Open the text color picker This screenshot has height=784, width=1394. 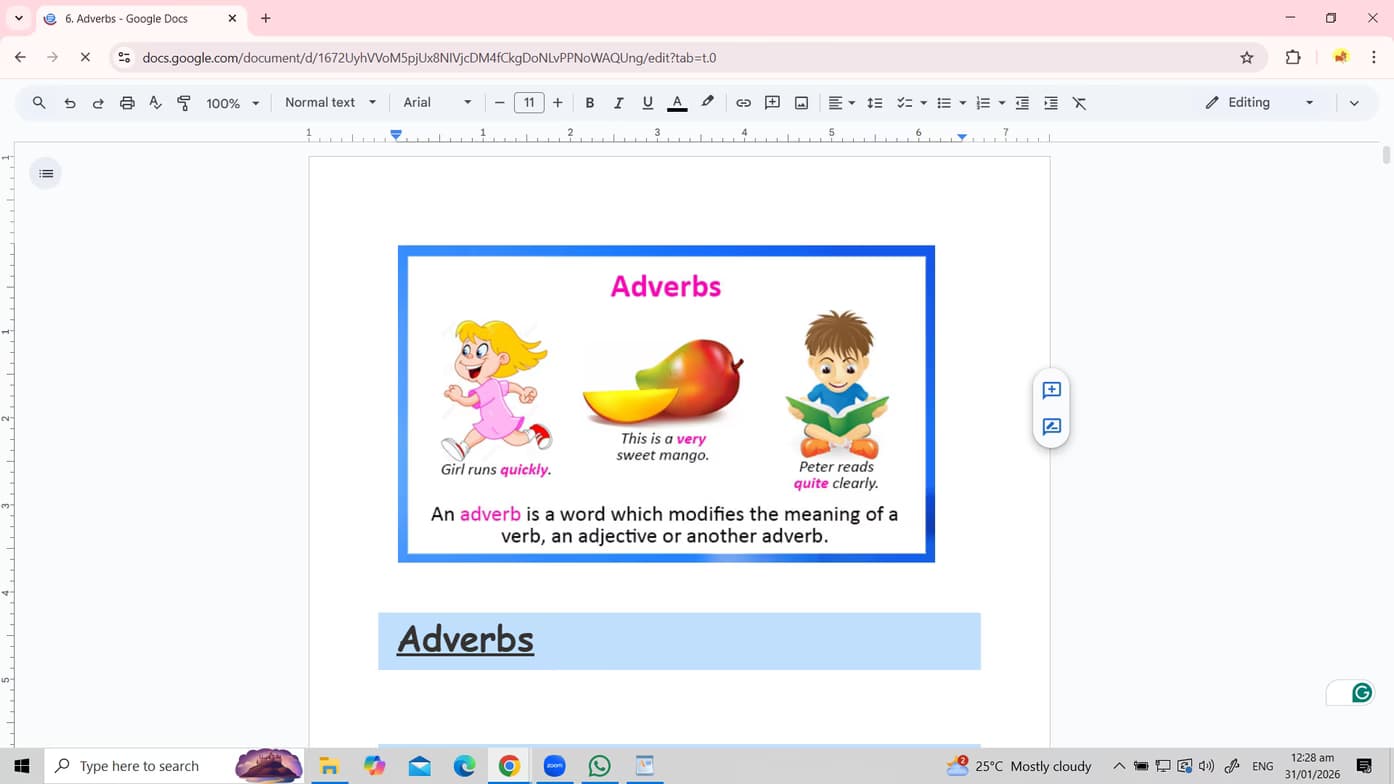point(677,102)
